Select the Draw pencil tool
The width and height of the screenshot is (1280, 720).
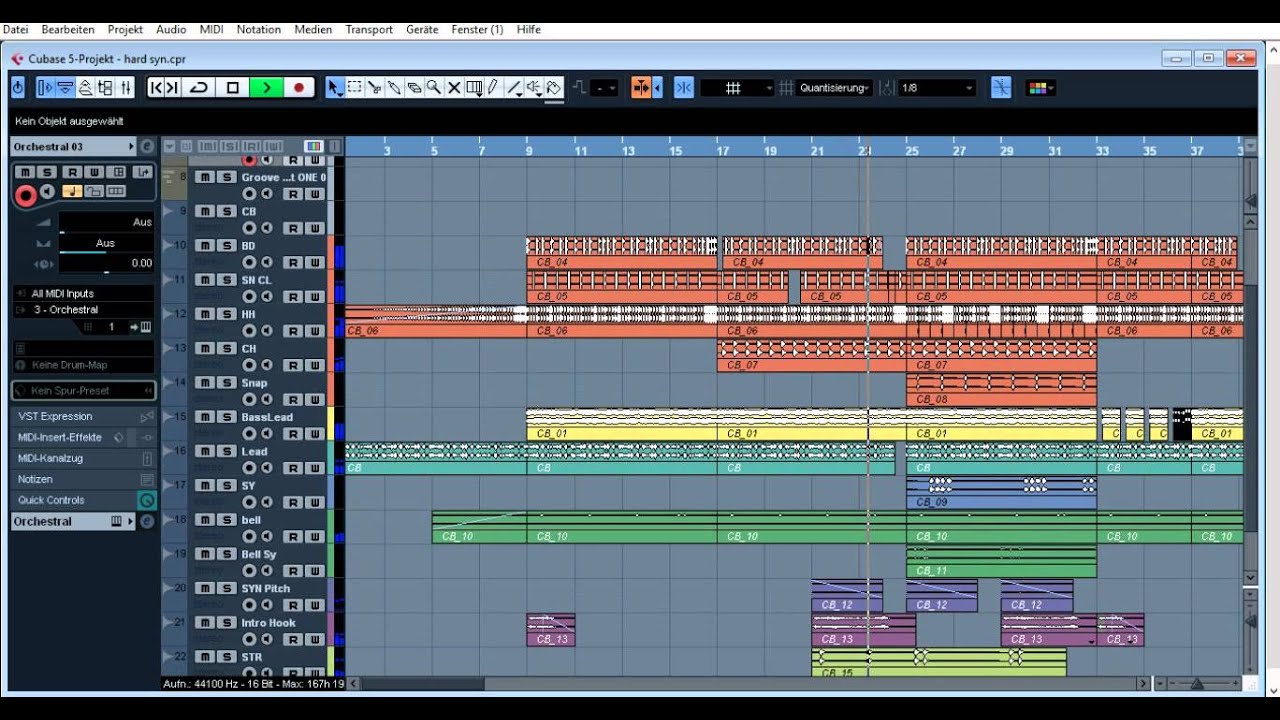click(x=495, y=88)
